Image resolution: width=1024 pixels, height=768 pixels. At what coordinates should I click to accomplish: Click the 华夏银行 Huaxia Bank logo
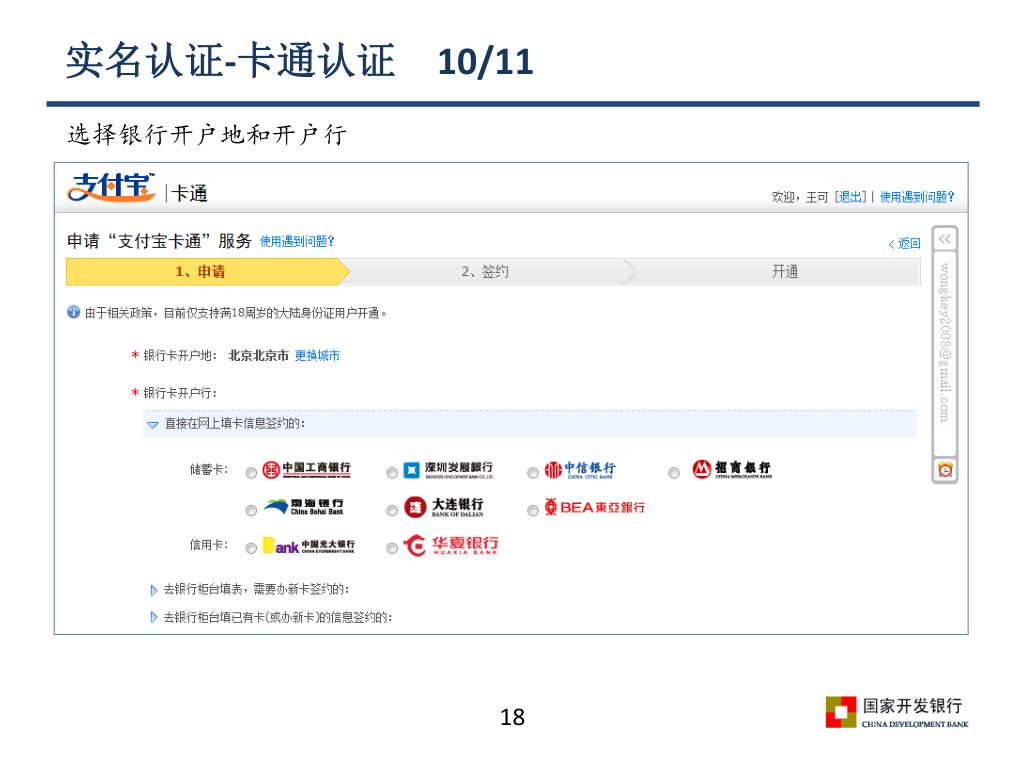[x=451, y=545]
